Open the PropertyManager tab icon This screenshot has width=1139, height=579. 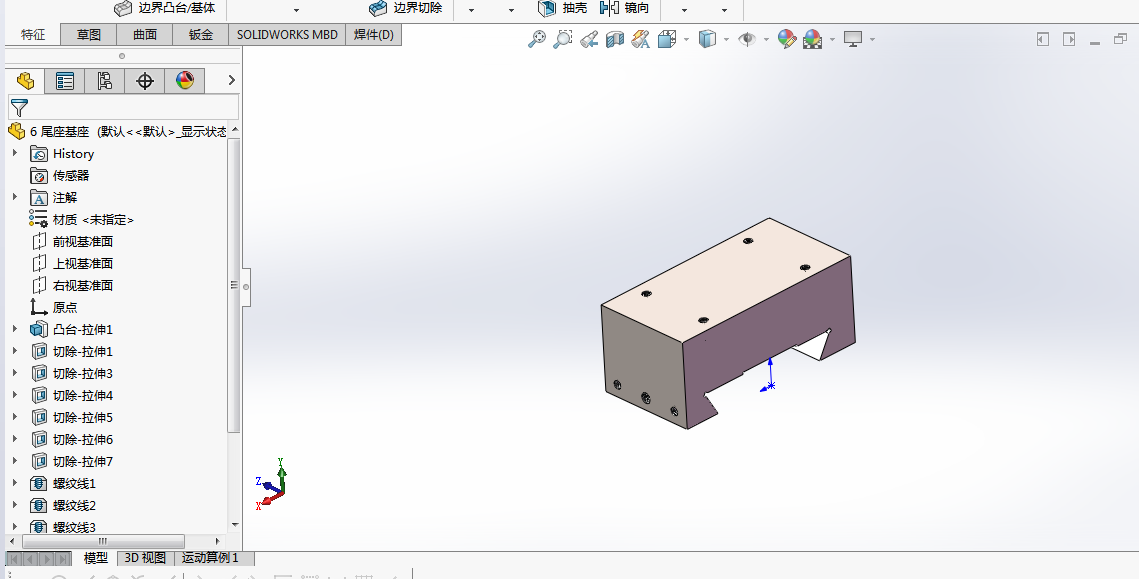[65, 81]
